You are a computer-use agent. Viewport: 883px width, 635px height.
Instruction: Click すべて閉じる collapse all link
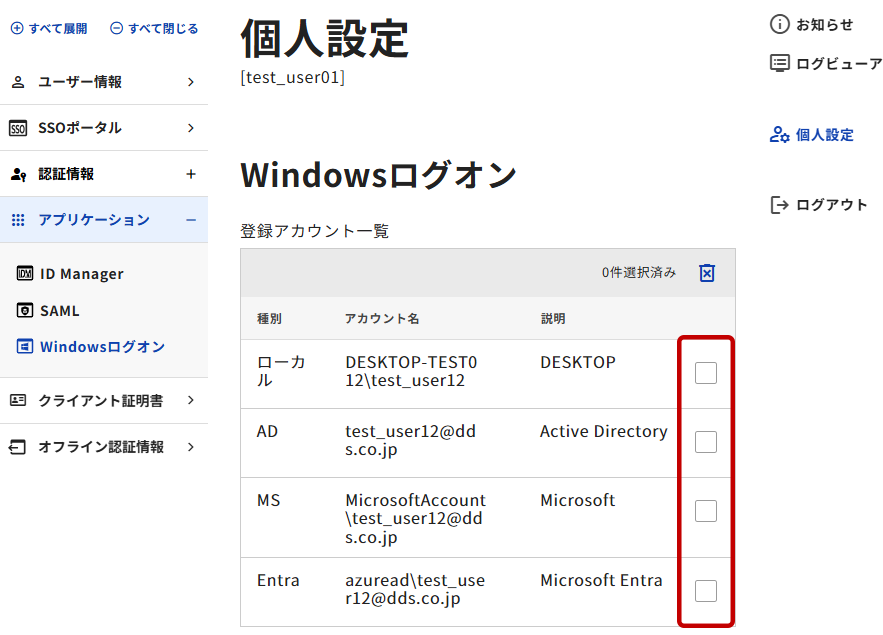tap(154, 28)
